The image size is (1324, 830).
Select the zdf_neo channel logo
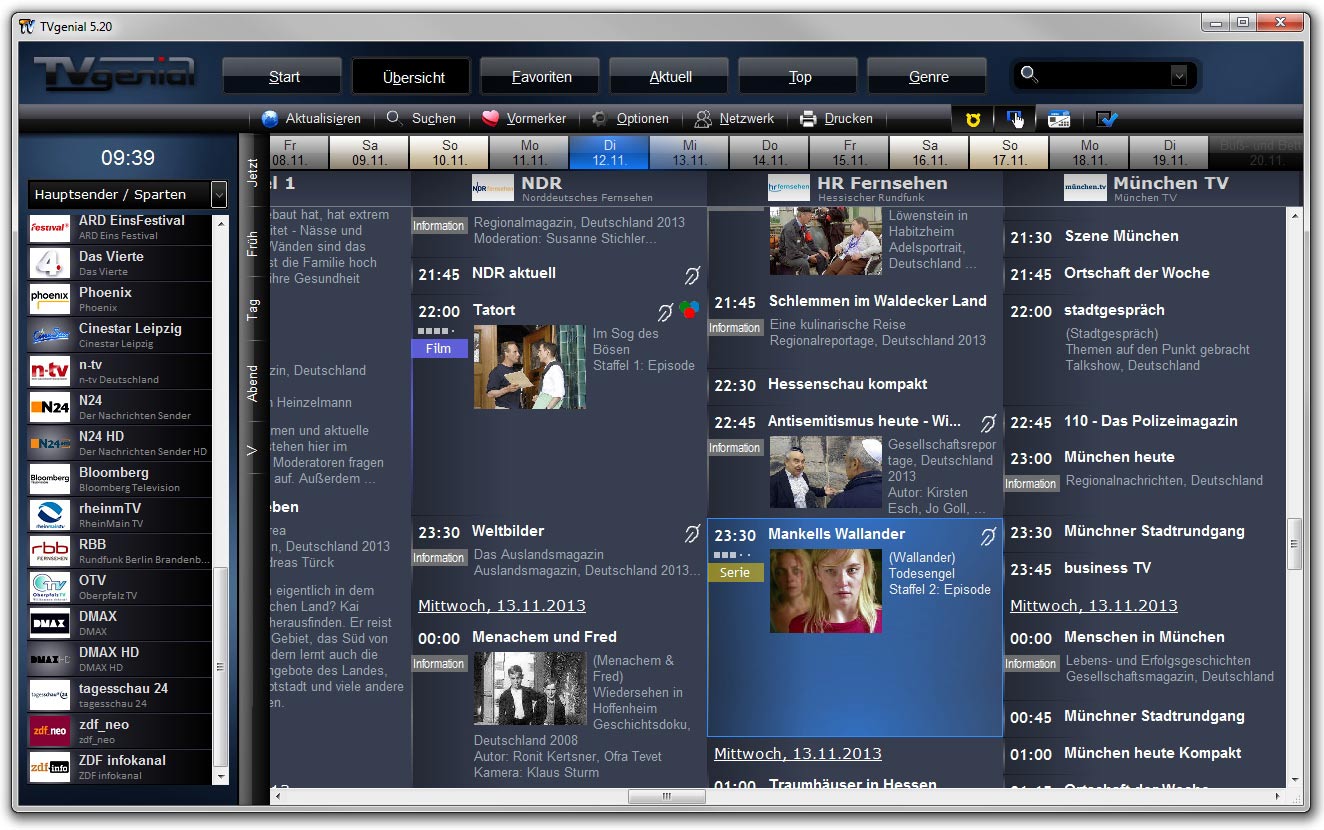[x=50, y=732]
